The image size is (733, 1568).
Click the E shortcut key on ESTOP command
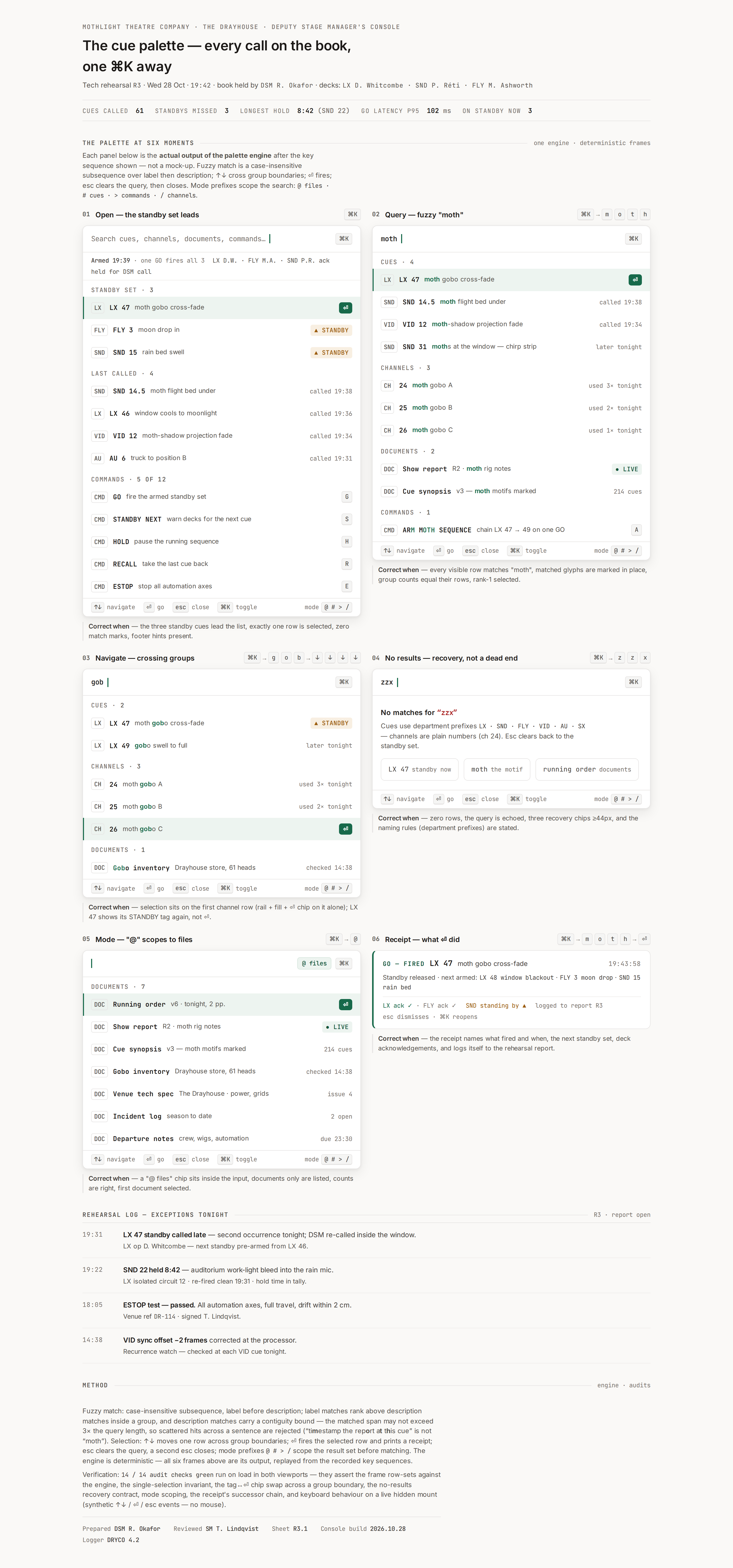pos(346,587)
